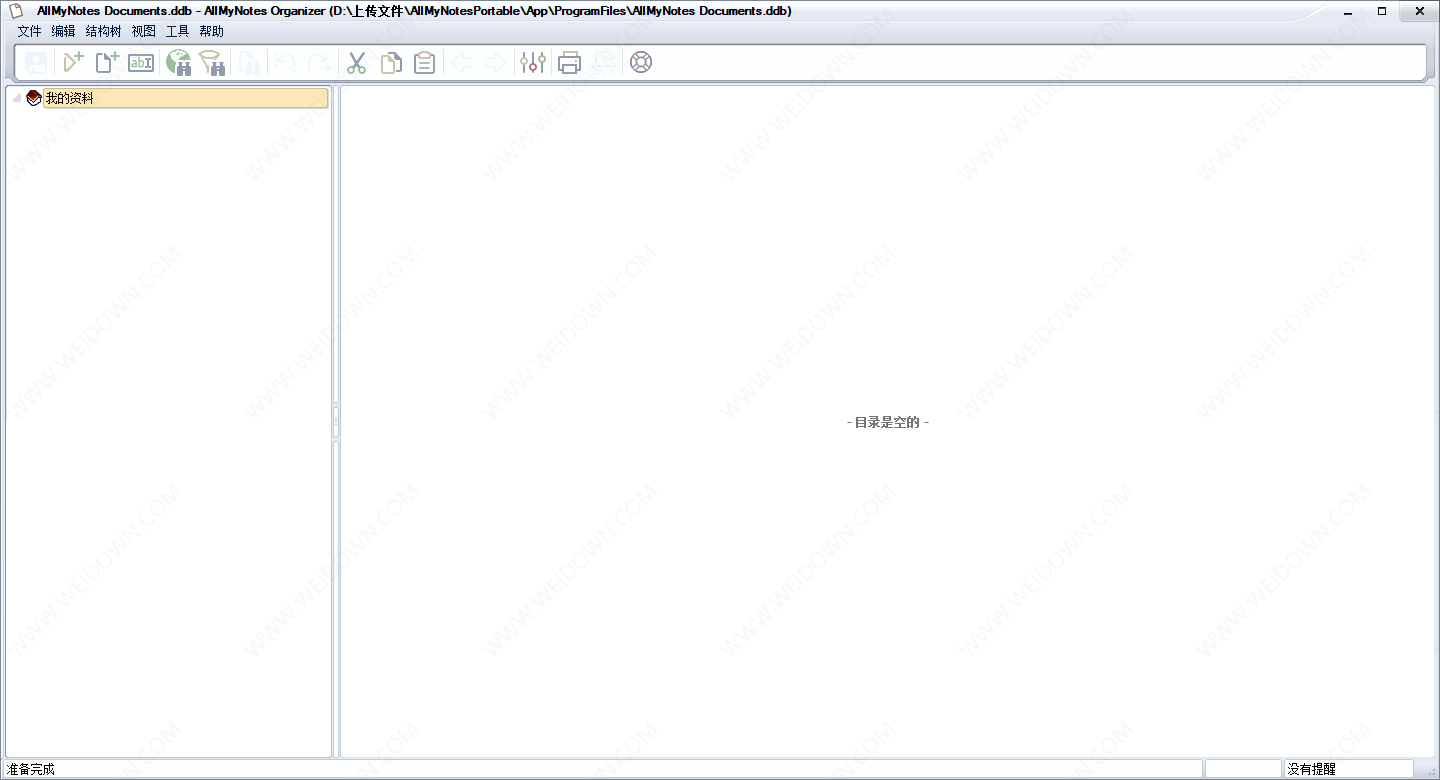Open help via the lifebuoy icon
This screenshot has height=780, width=1440.
(x=641, y=63)
